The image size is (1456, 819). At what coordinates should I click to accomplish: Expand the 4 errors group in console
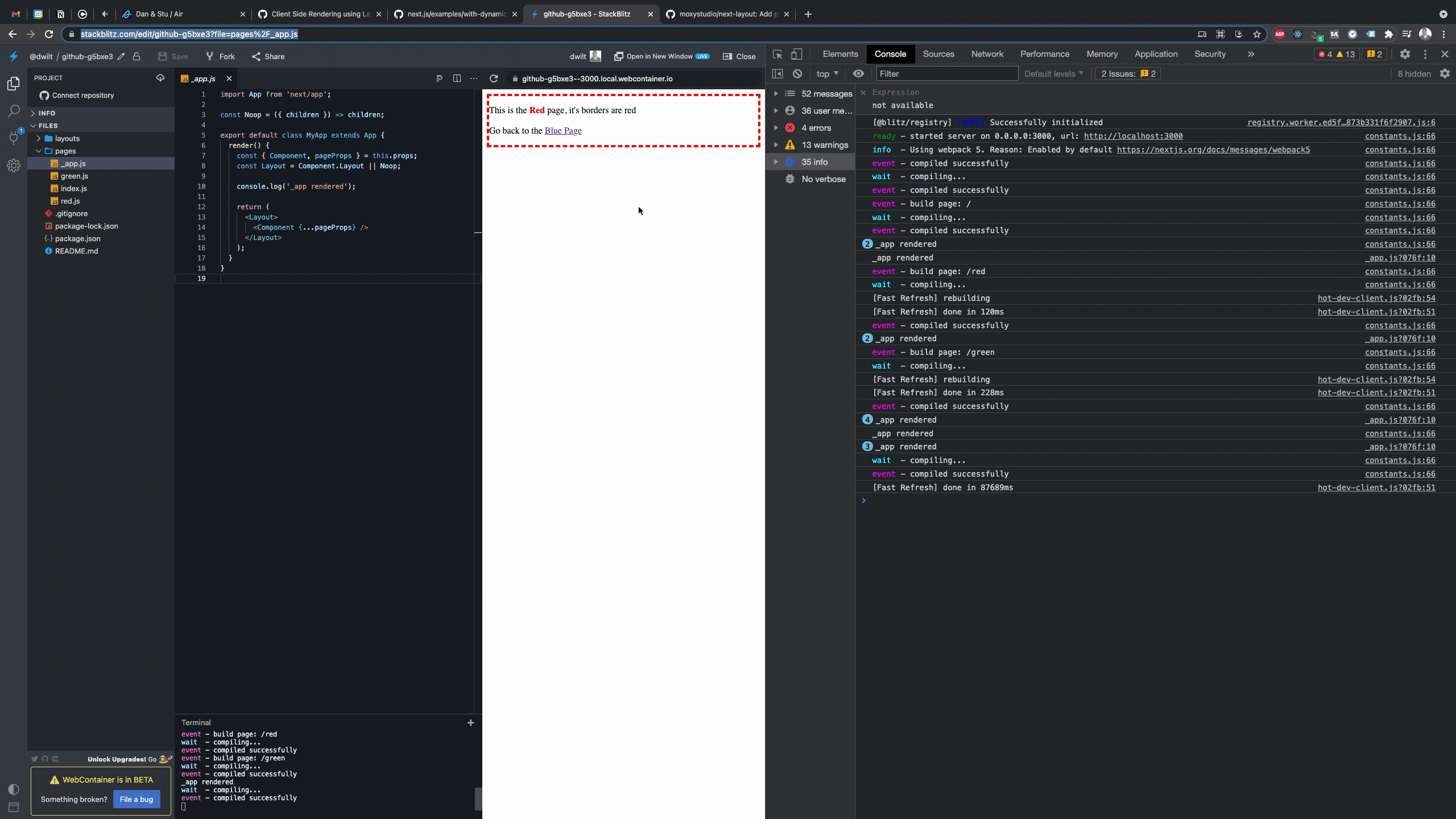pyautogui.click(x=777, y=127)
